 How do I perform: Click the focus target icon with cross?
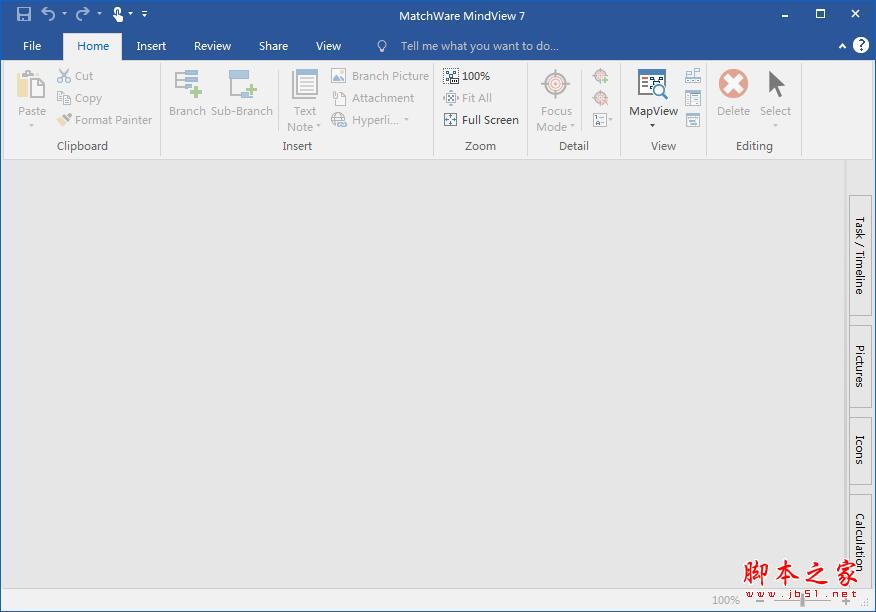601,98
